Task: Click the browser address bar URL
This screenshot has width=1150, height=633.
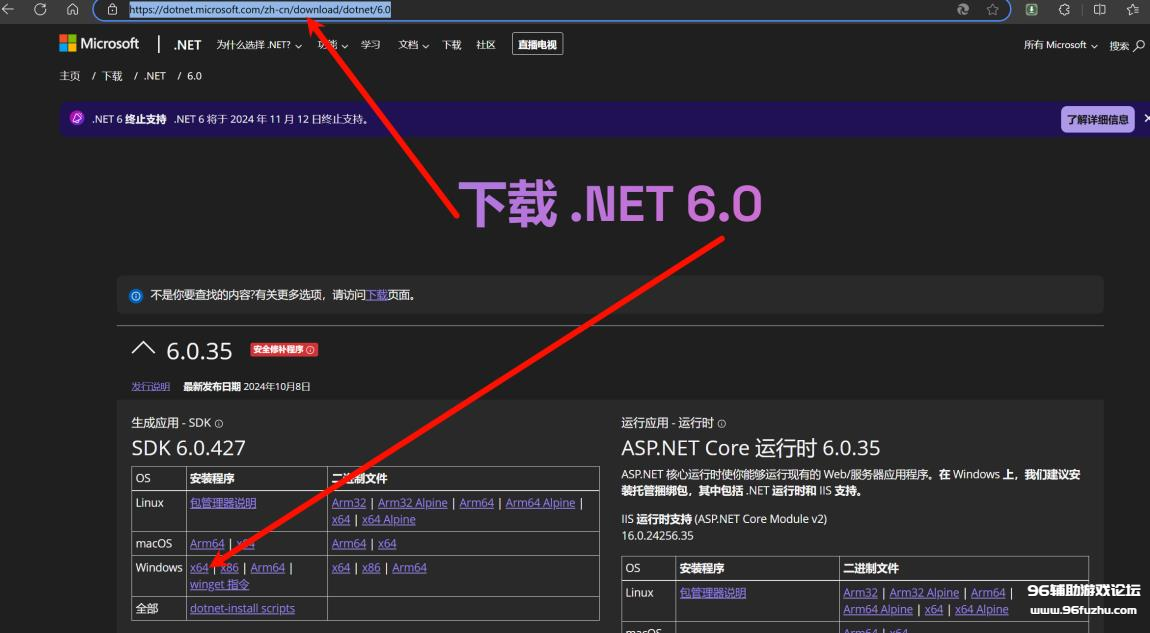Action: click(x=260, y=9)
